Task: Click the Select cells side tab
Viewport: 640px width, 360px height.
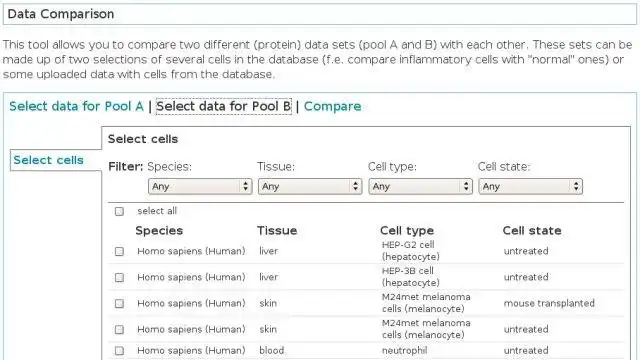Action: pyautogui.click(x=49, y=160)
